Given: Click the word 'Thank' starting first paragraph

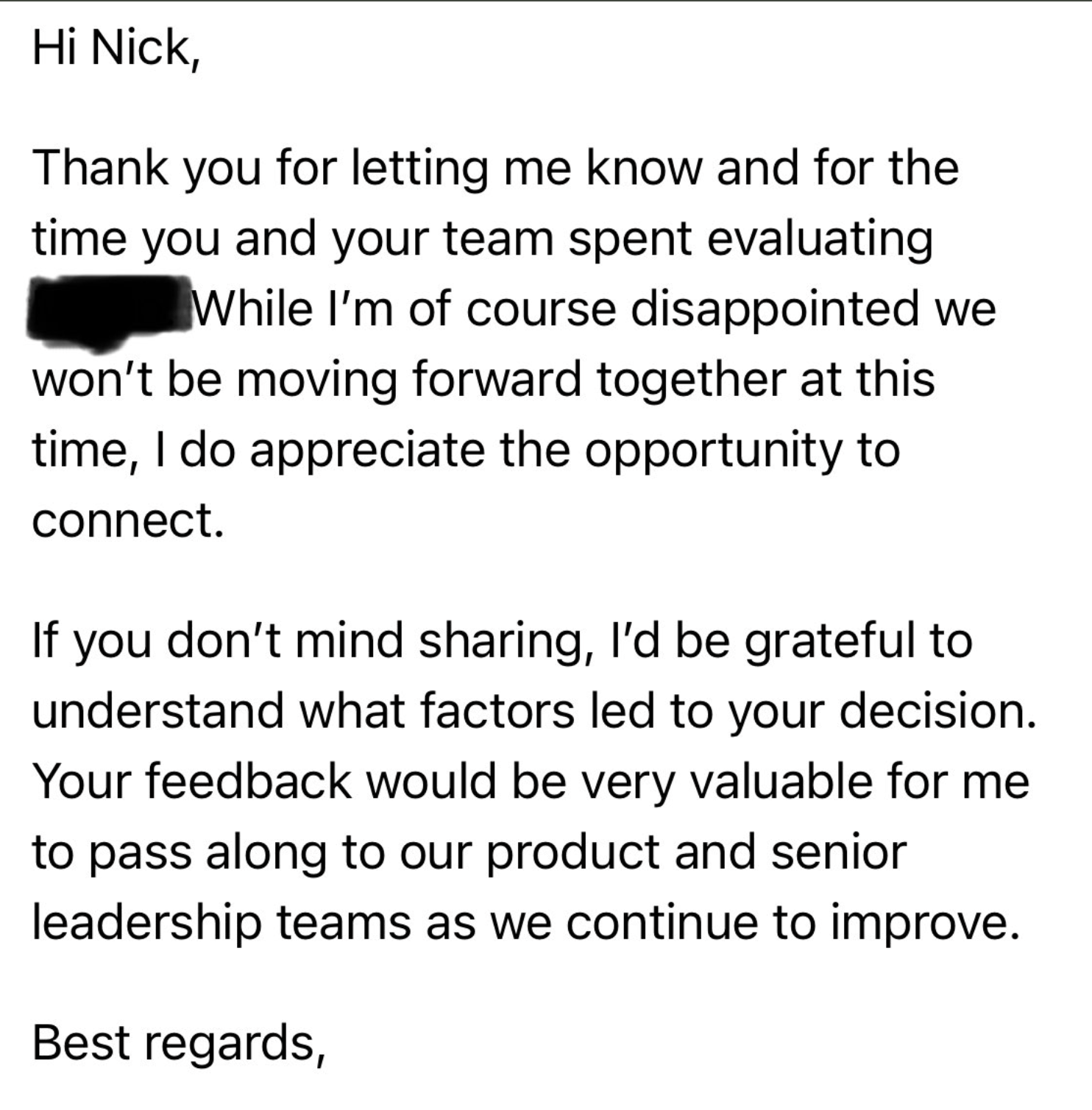Looking at the screenshot, I should click(x=100, y=168).
